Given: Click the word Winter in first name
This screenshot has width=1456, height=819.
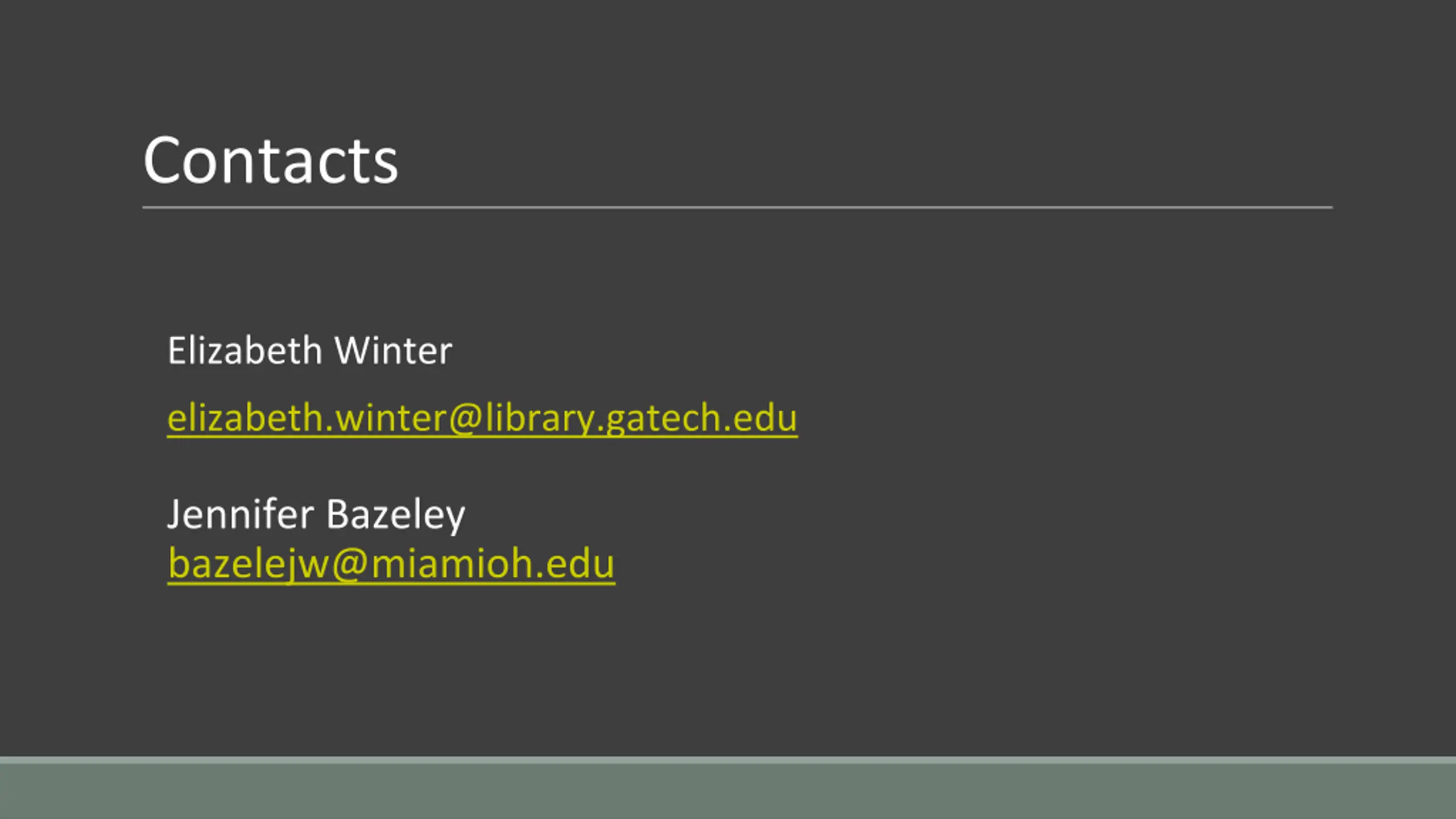Looking at the screenshot, I should point(394,350).
